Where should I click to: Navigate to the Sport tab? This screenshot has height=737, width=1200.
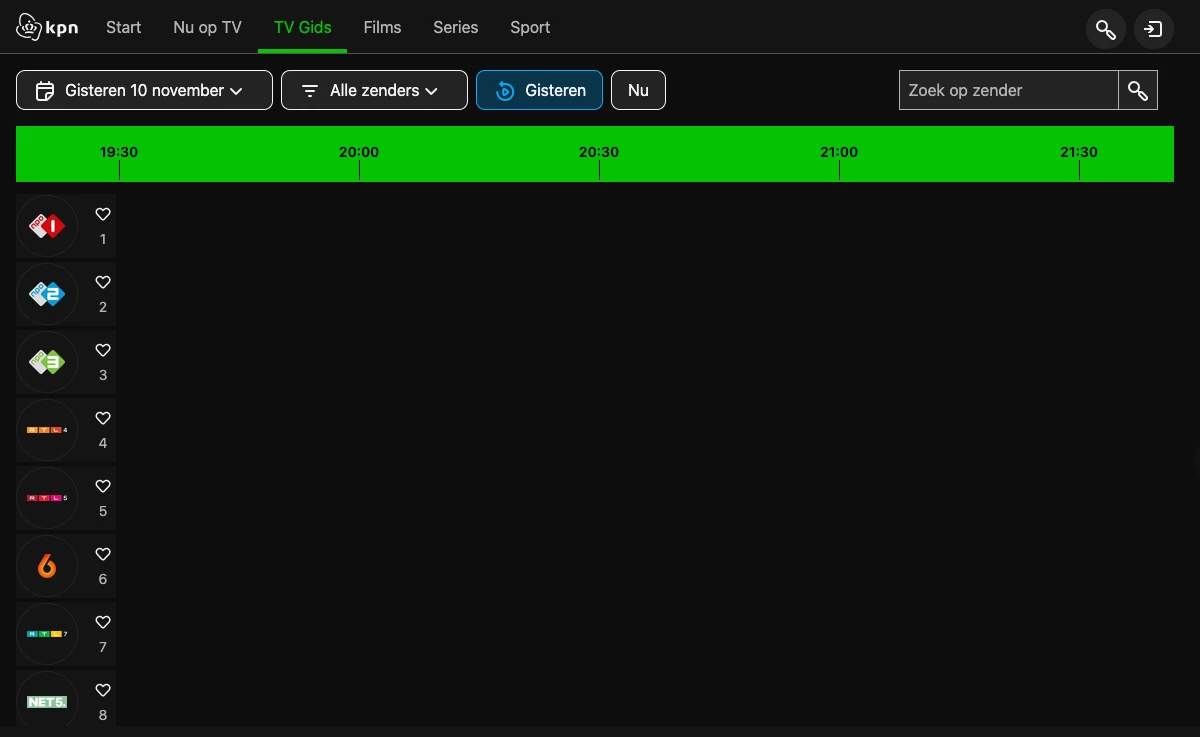(x=530, y=28)
